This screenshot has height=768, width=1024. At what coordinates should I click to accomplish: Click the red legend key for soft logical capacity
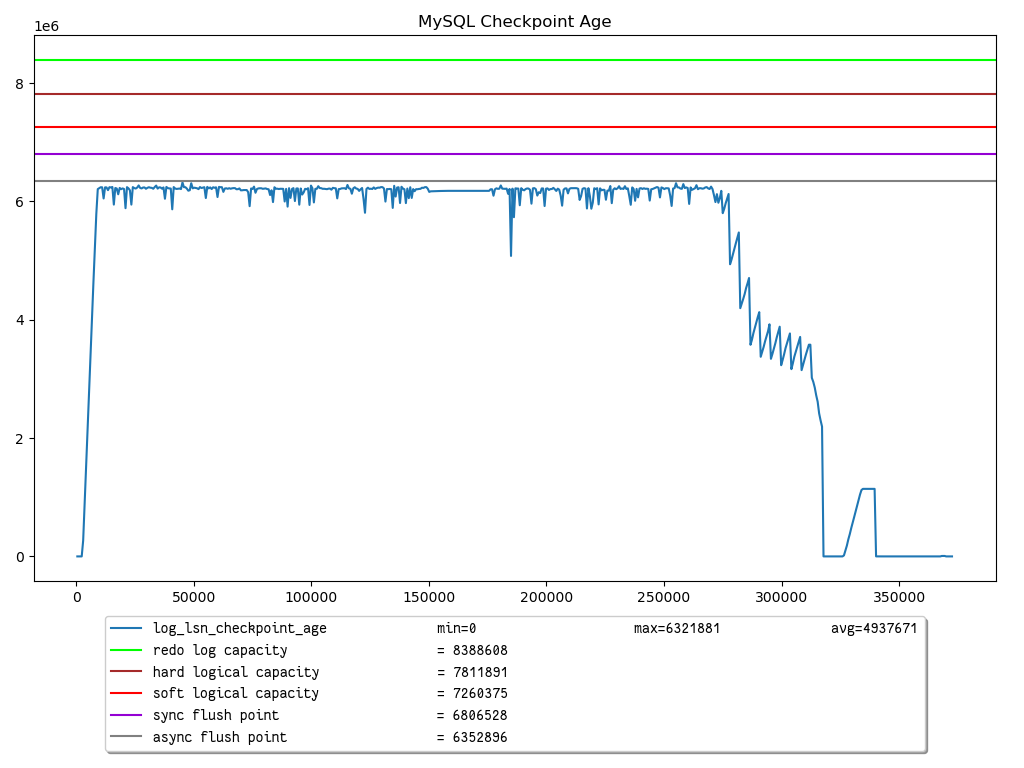point(128,693)
